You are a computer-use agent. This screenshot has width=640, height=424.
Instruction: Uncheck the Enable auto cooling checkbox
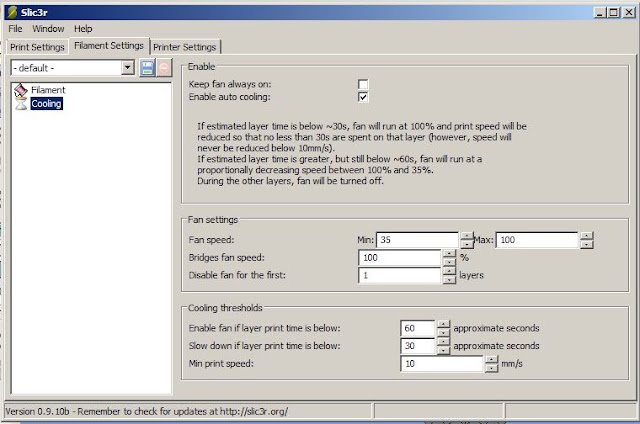(363, 97)
